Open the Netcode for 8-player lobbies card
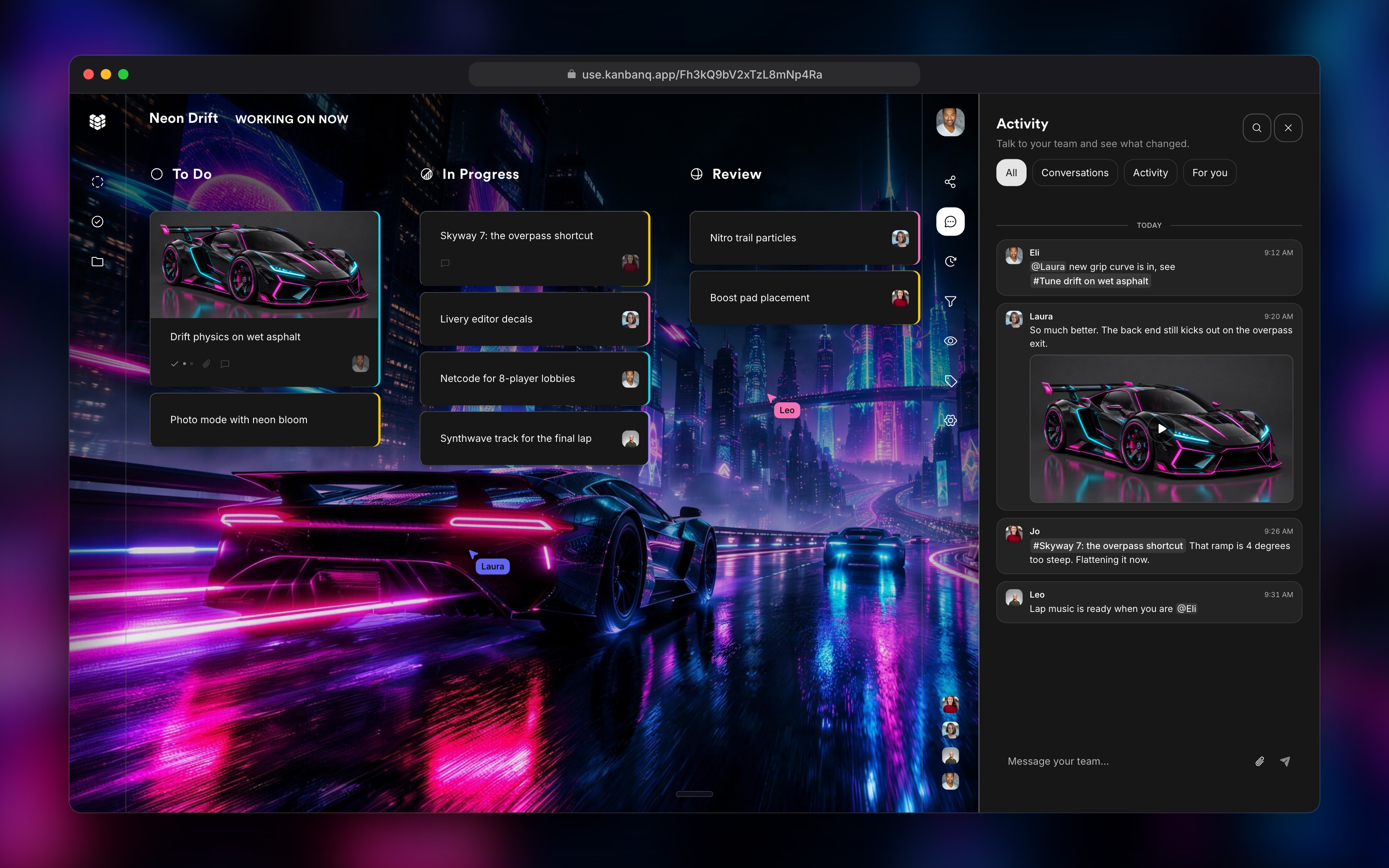1389x868 pixels. click(534, 379)
